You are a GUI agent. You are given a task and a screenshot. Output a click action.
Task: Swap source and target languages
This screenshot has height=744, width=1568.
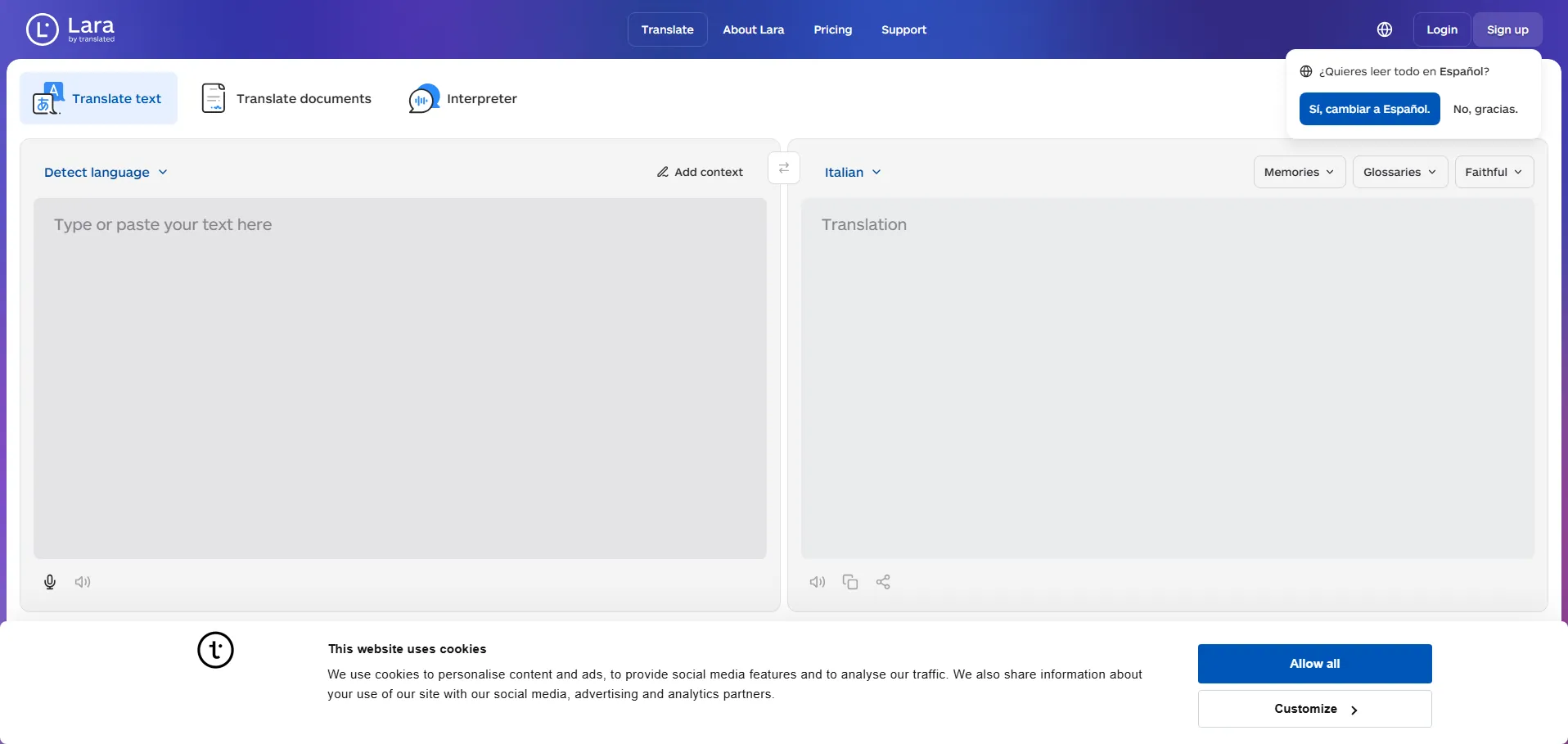click(x=784, y=169)
